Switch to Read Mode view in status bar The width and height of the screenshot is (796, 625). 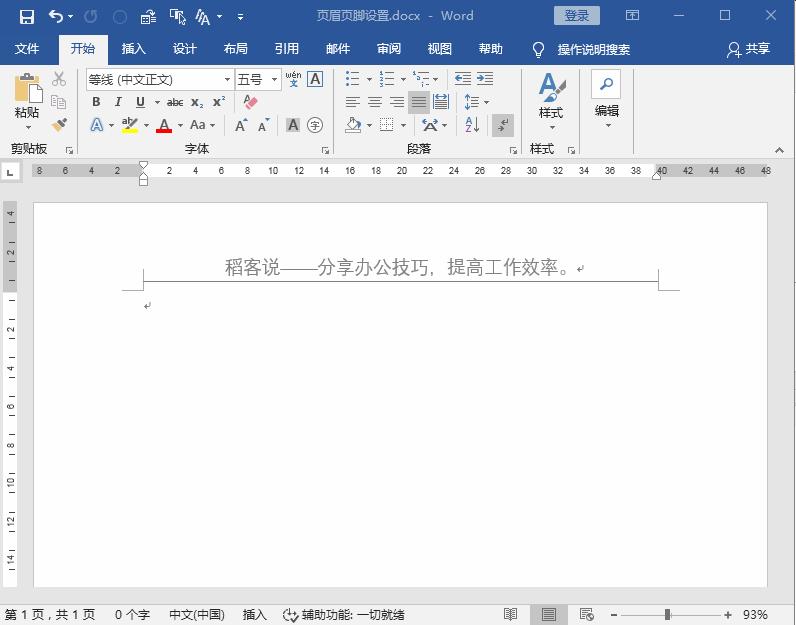coord(510,614)
